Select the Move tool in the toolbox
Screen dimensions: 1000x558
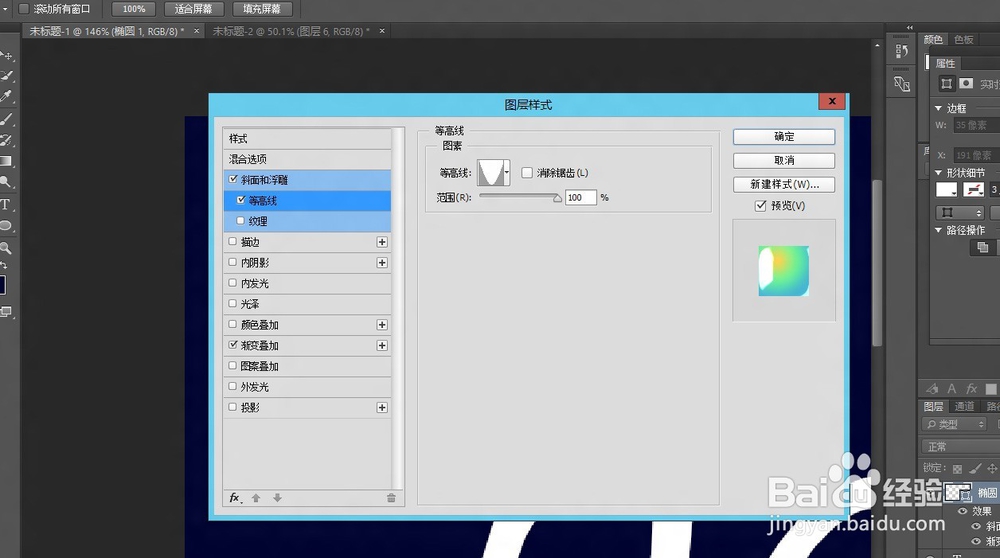[x=6, y=55]
